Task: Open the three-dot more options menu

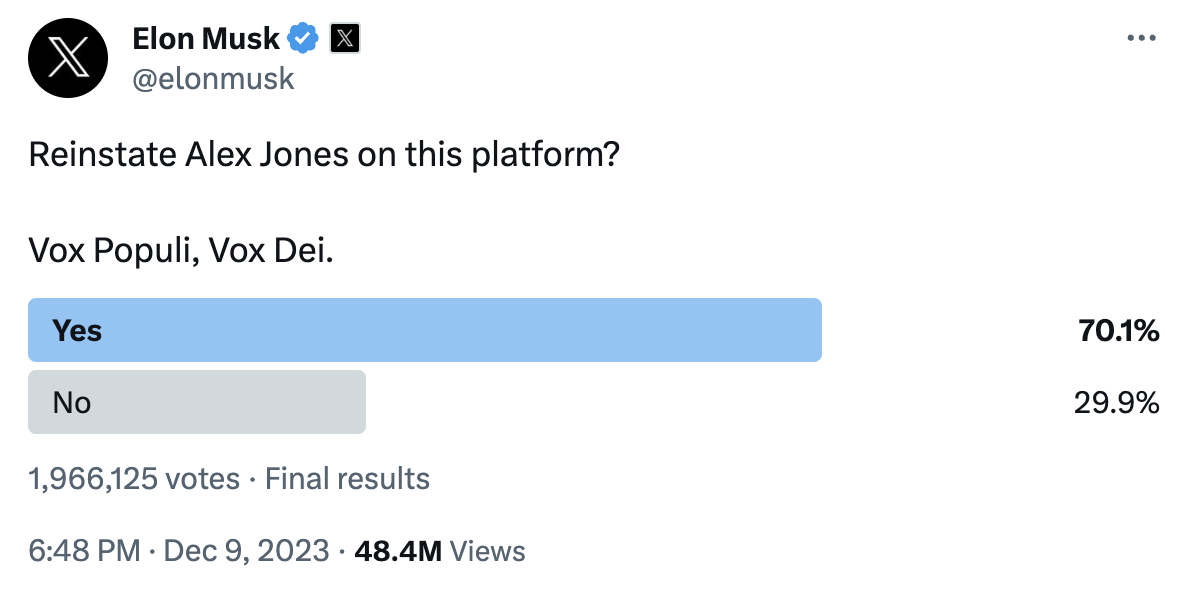Action: pos(1141,38)
